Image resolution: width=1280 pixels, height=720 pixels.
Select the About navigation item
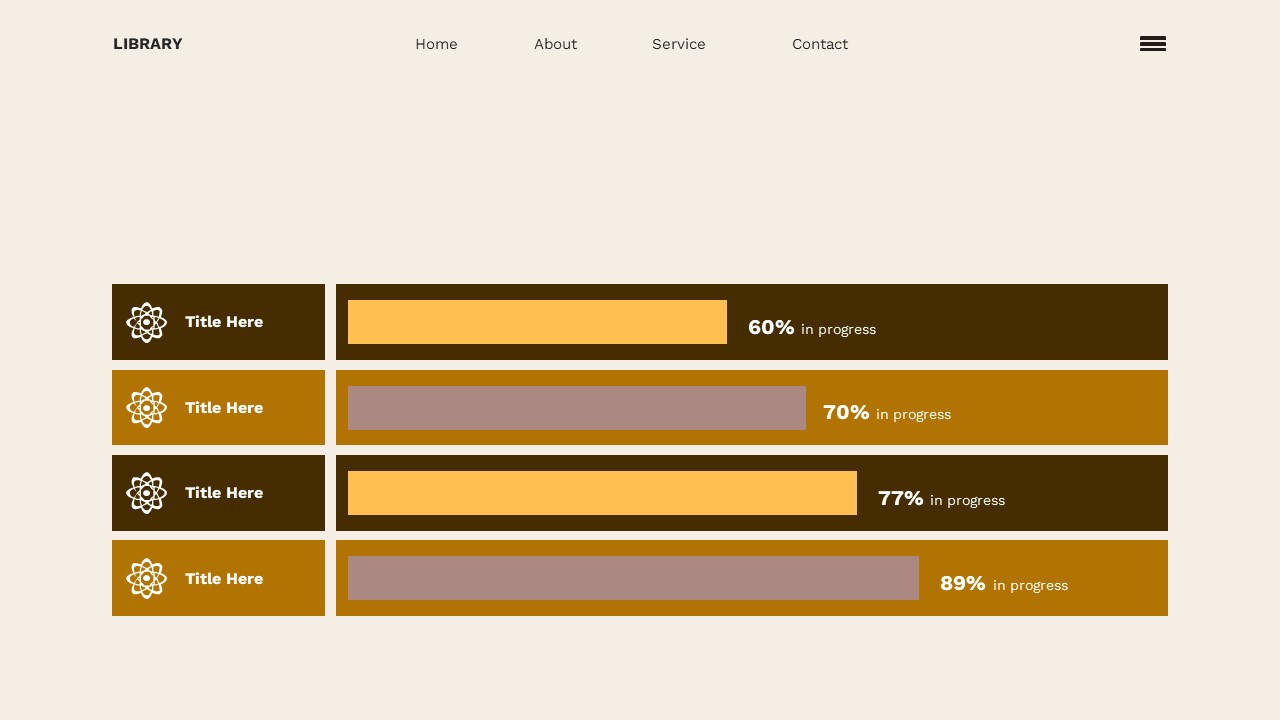[556, 44]
